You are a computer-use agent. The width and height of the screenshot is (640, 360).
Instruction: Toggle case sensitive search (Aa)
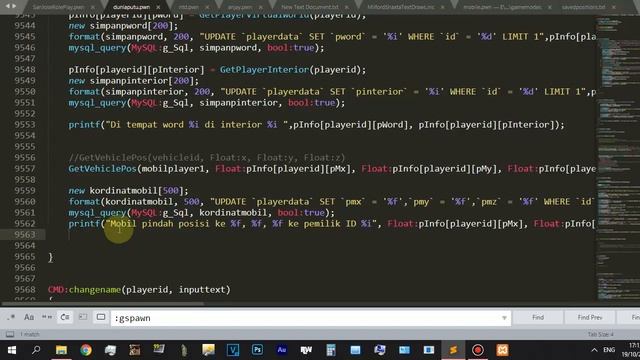coord(29,317)
